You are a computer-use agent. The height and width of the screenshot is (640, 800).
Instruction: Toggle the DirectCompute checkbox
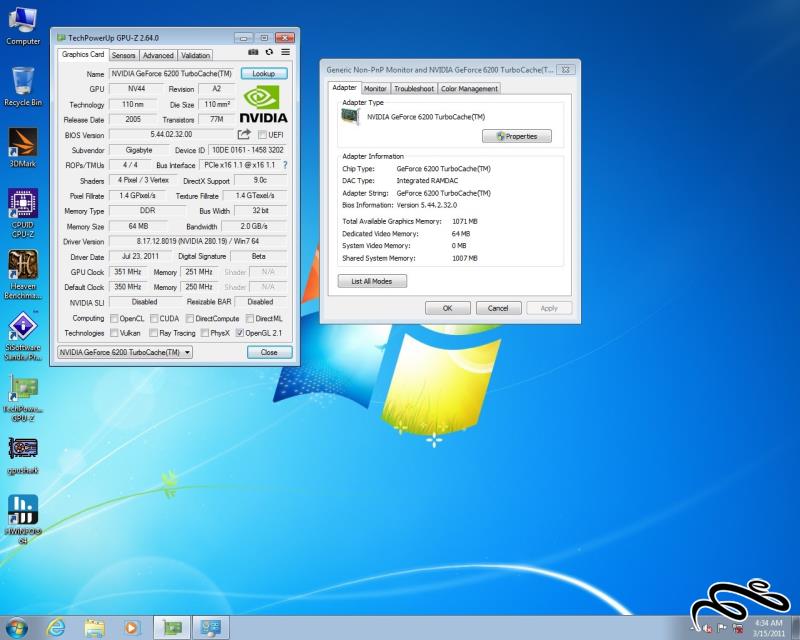(x=189, y=318)
